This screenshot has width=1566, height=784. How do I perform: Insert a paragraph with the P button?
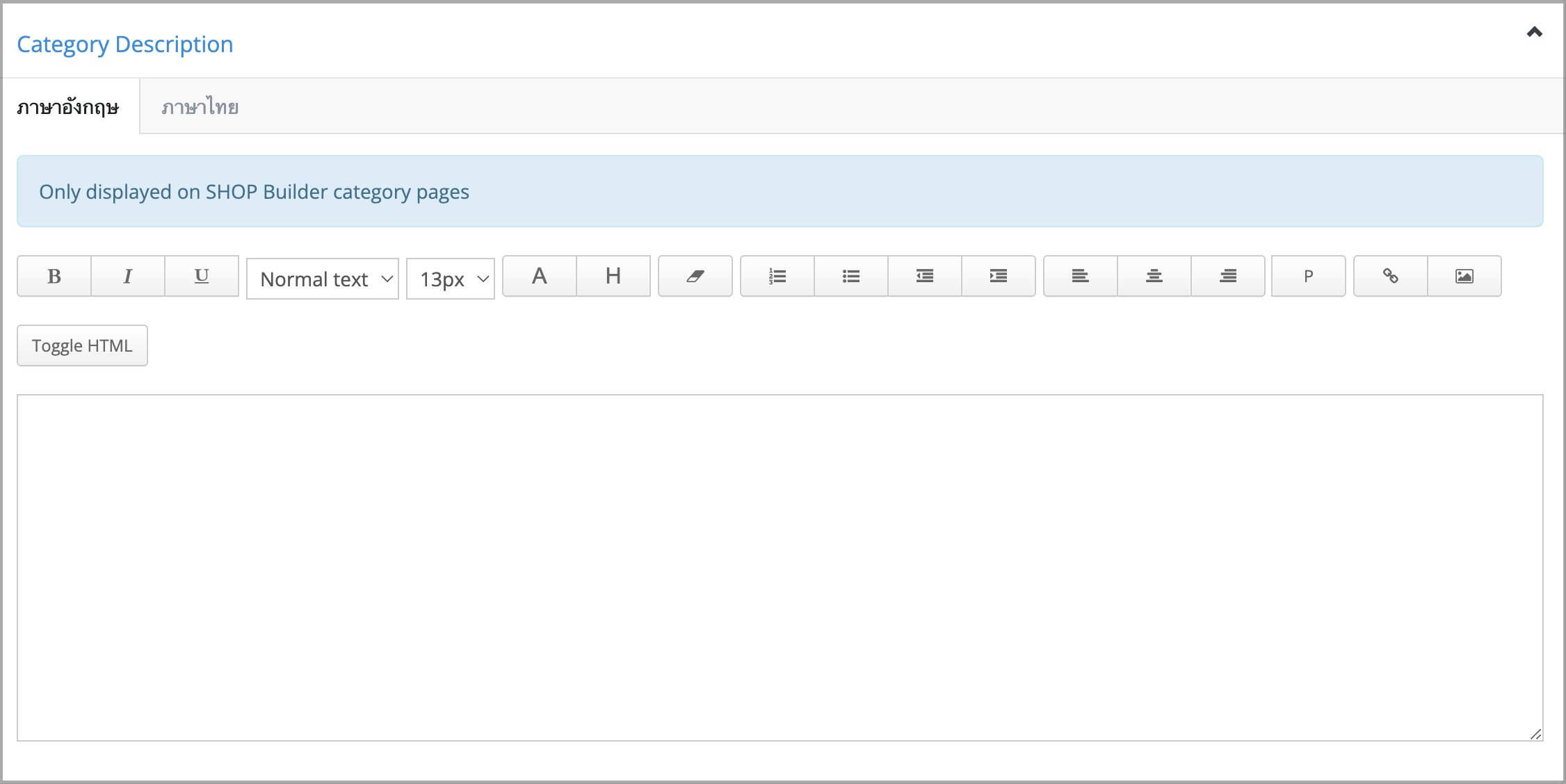(x=1309, y=276)
